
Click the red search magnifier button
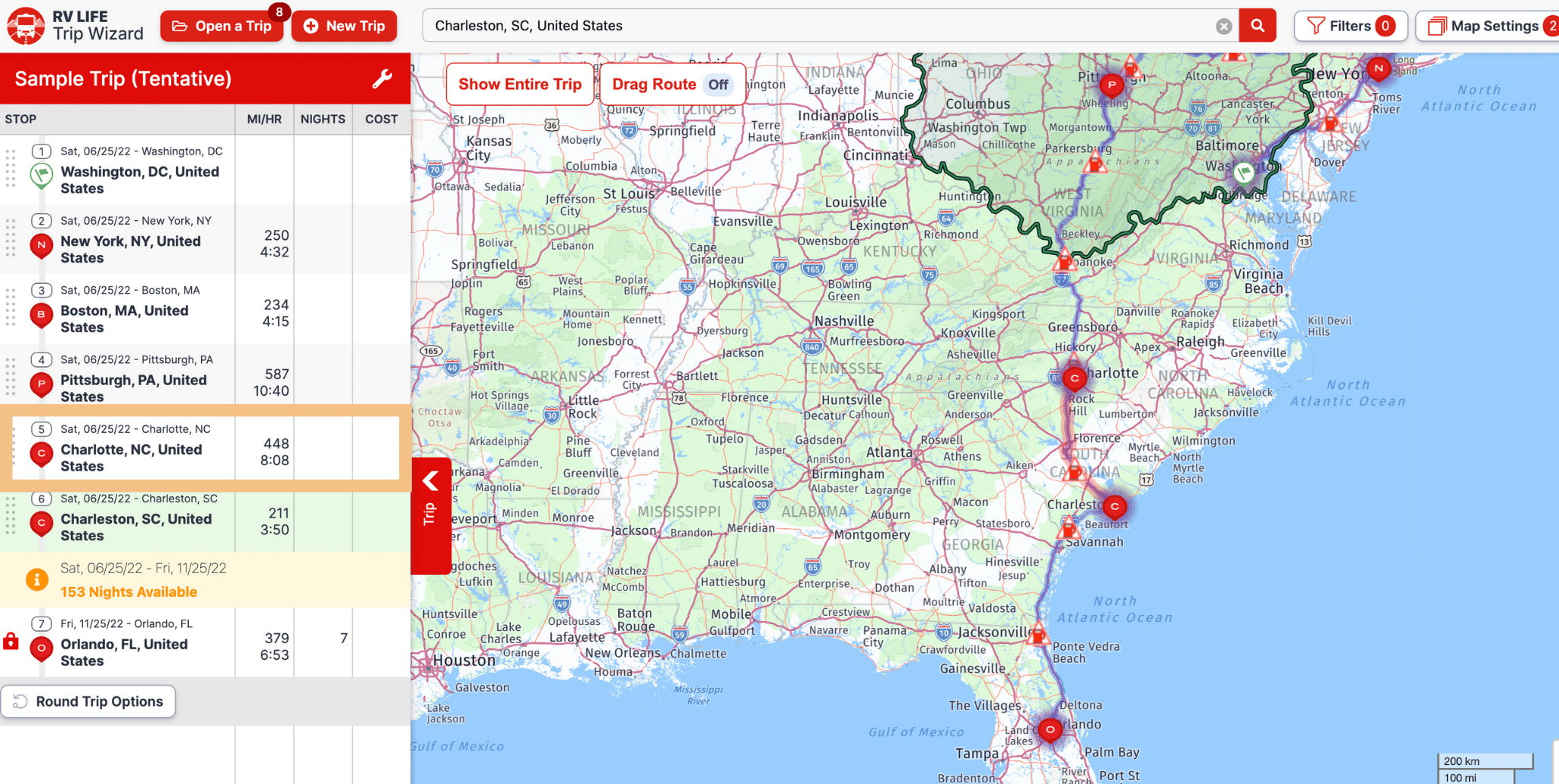1258,26
